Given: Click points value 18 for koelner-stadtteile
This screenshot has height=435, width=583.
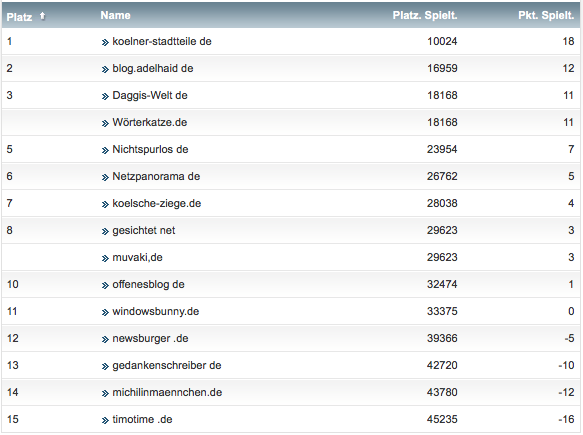Looking at the screenshot, I should [568, 41].
